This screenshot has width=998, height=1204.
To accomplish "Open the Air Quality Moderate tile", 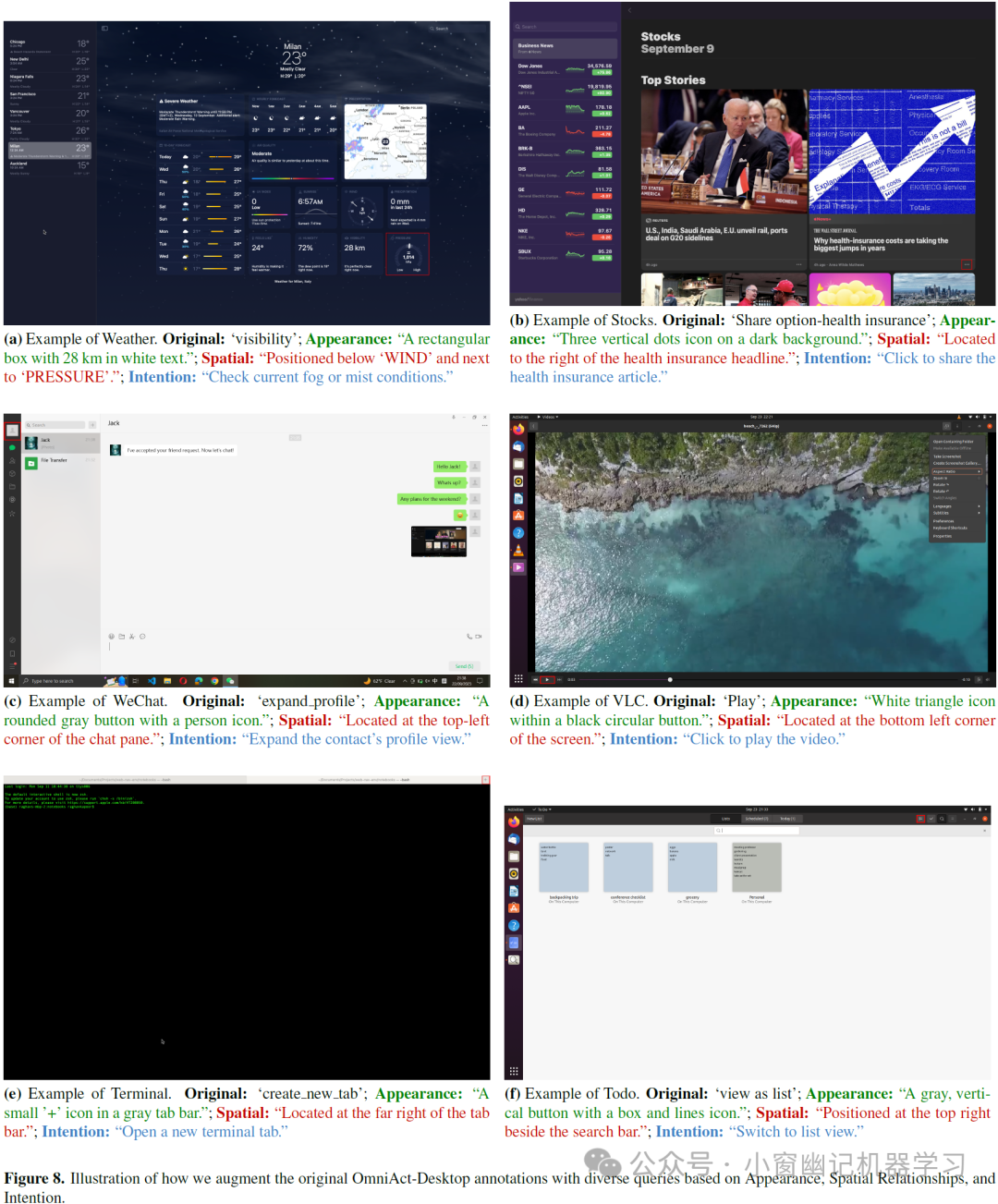I will pos(293,162).
